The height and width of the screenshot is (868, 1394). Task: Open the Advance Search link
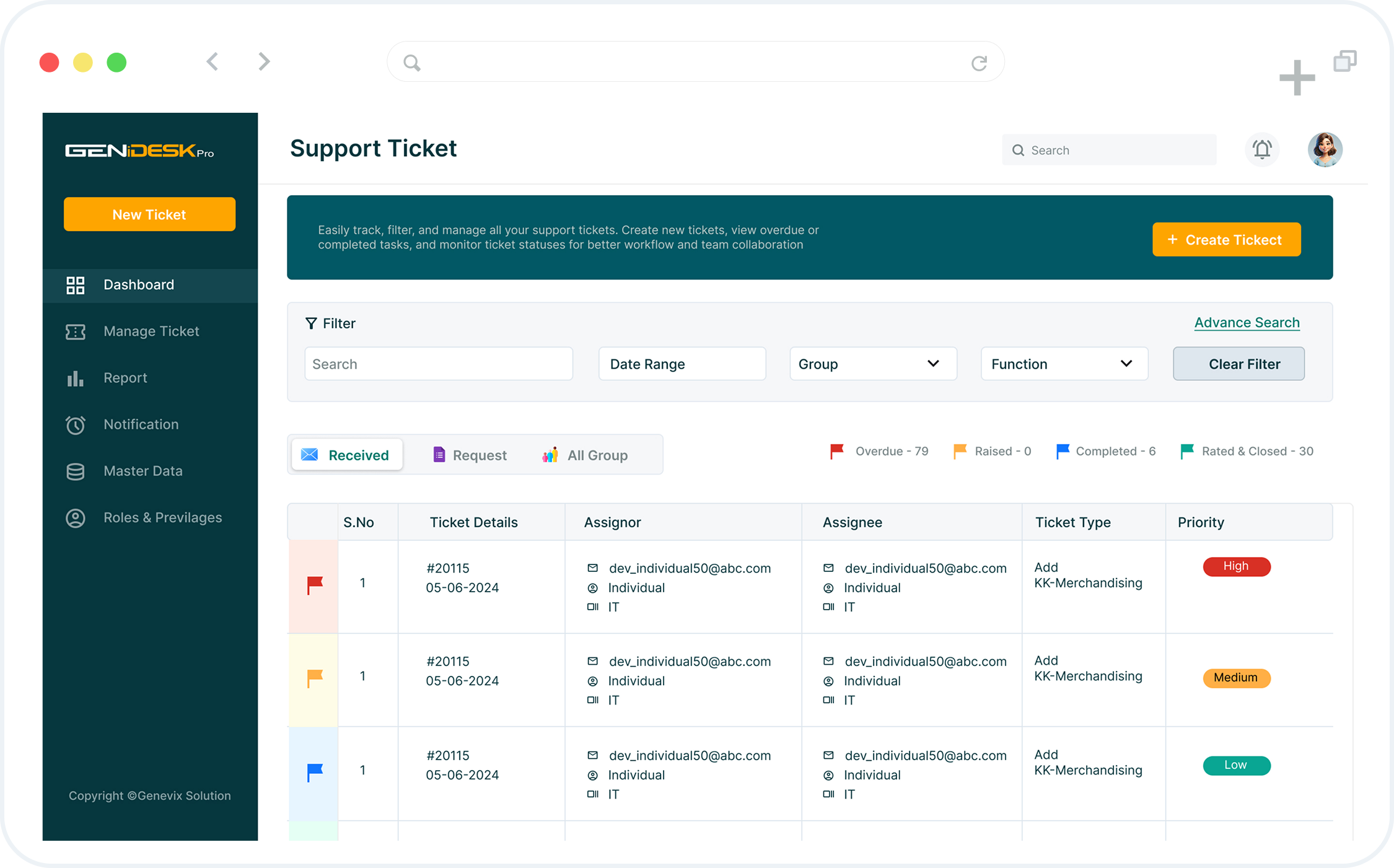pos(1247,322)
